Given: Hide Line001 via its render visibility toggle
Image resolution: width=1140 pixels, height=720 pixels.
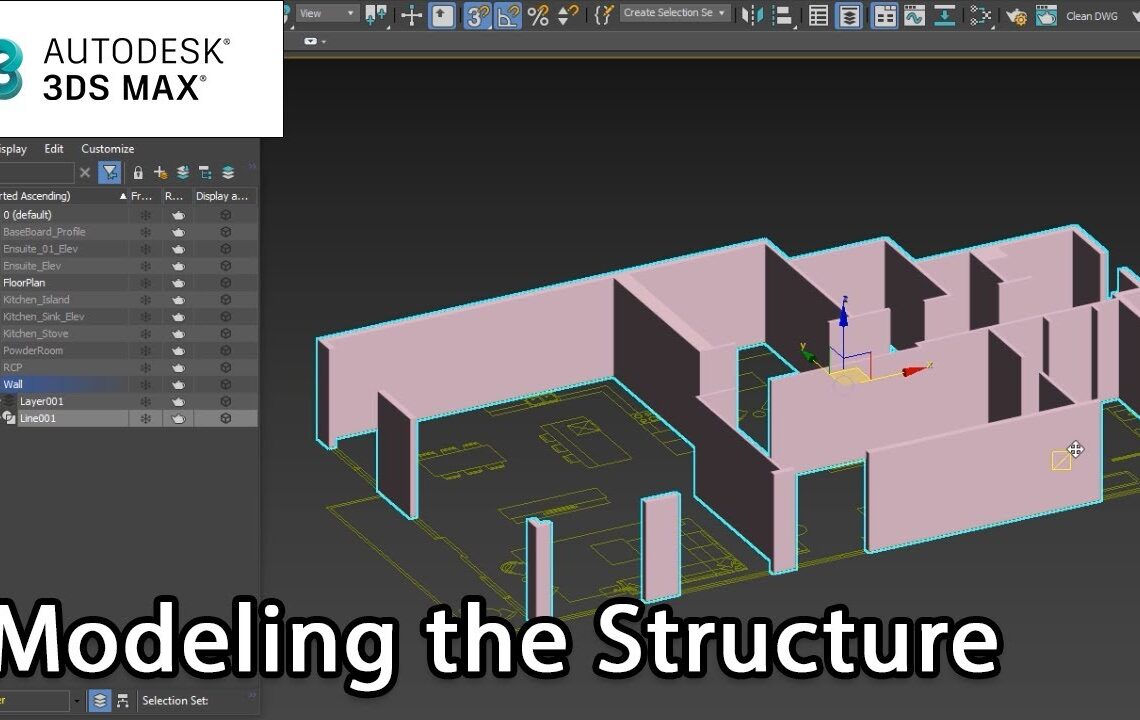Looking at the screenshot, I should tap(176, 418).
